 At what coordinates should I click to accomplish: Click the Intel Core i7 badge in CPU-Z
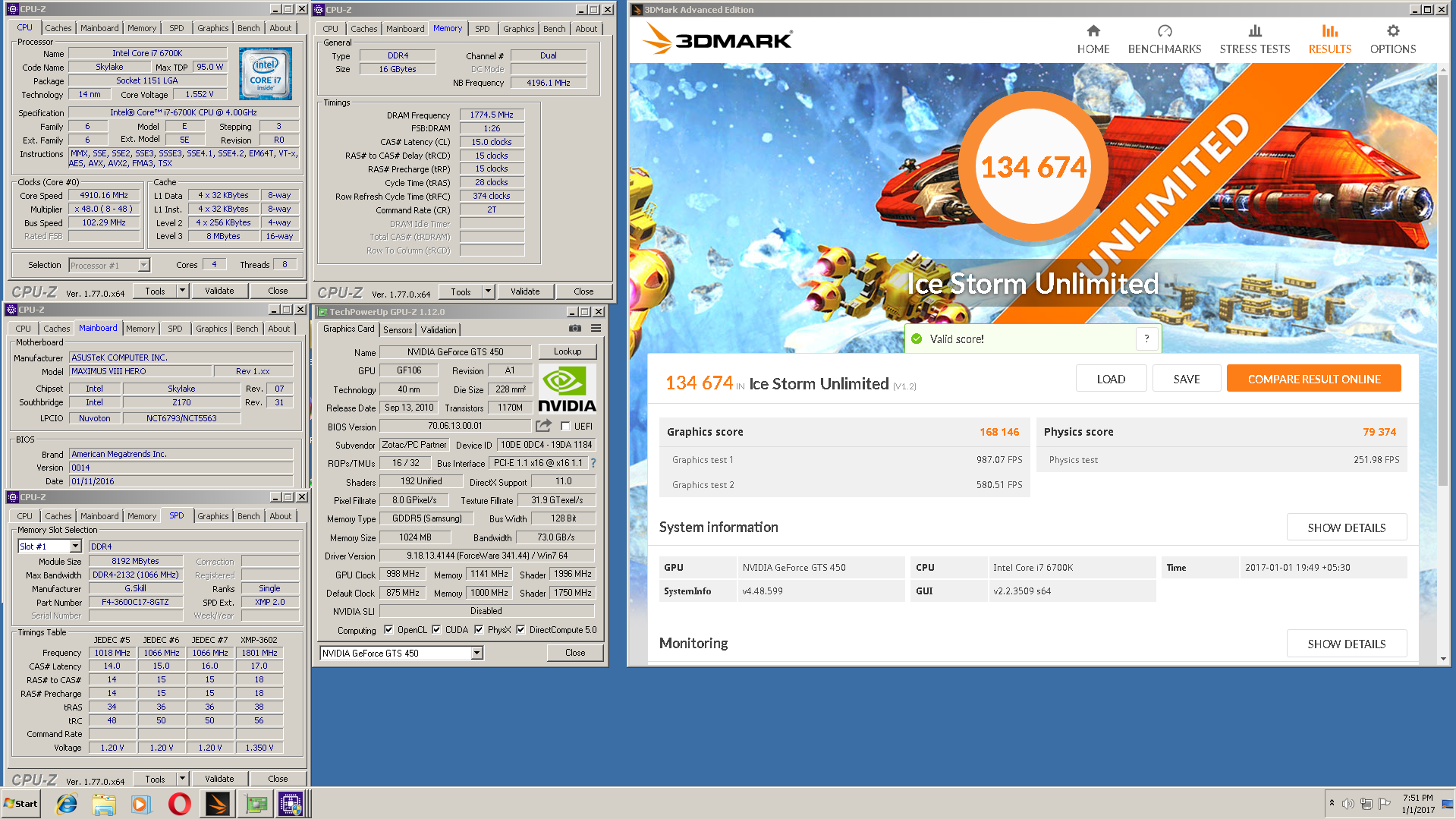(x=265, y=74)
